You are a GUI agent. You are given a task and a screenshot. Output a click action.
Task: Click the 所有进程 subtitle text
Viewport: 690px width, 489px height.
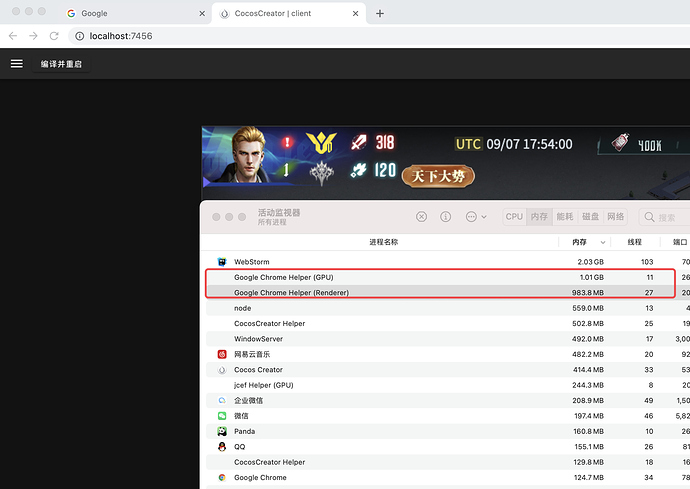272,222
